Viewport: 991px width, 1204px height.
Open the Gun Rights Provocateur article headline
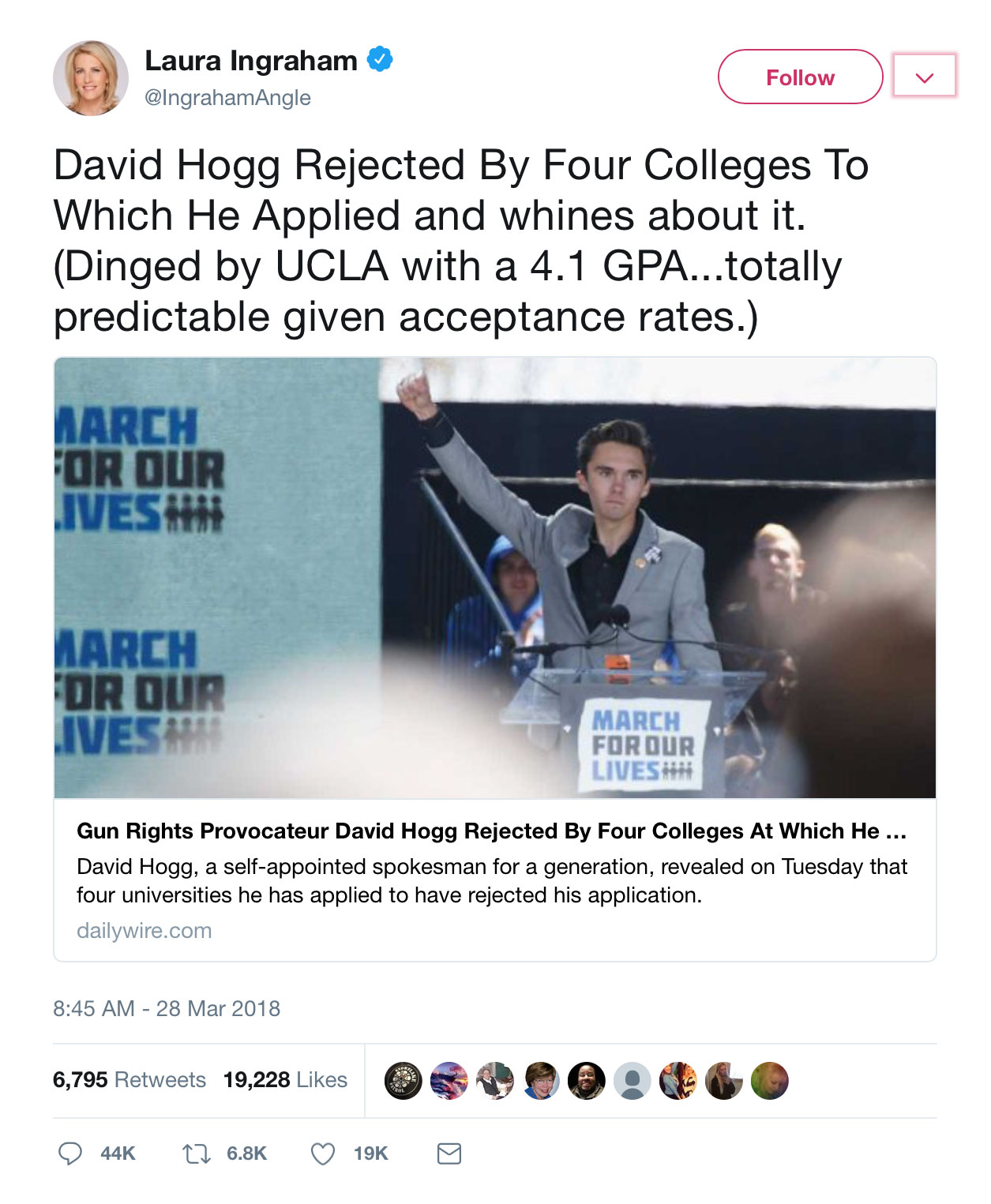click(491, 831)
